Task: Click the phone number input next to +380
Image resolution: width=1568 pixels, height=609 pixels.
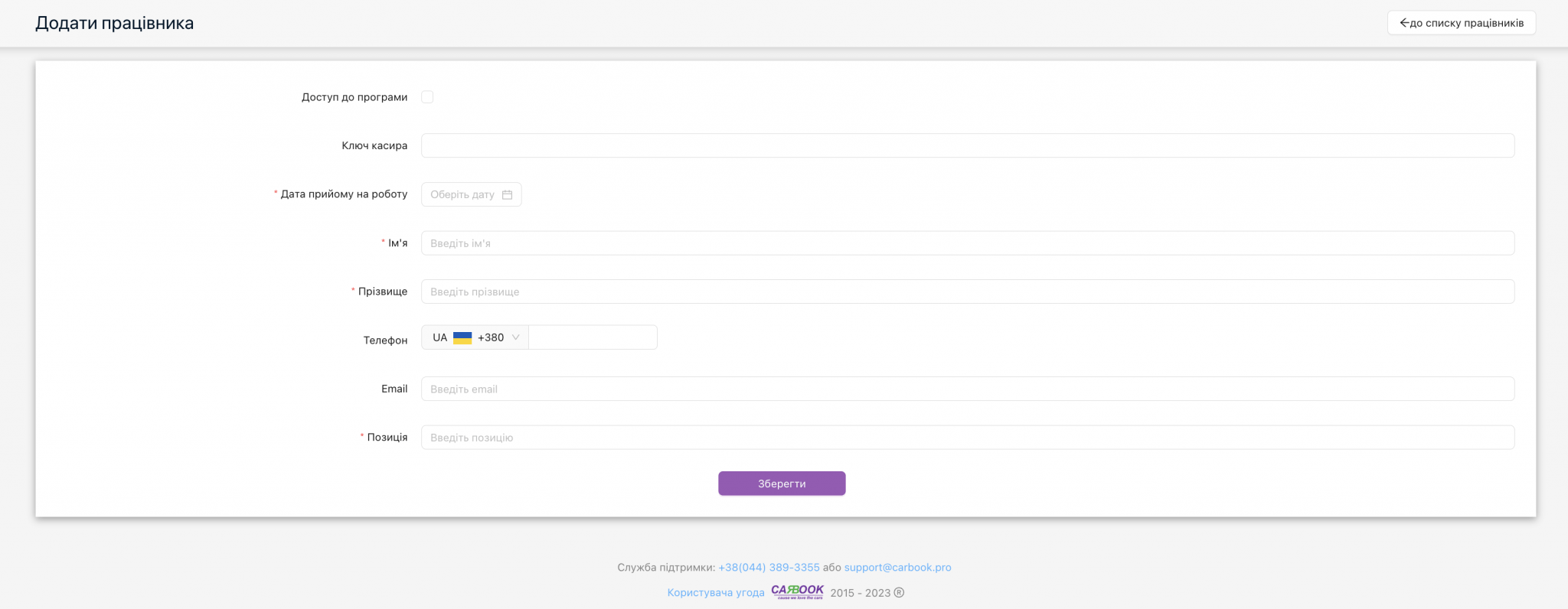Action: (593, 337)
